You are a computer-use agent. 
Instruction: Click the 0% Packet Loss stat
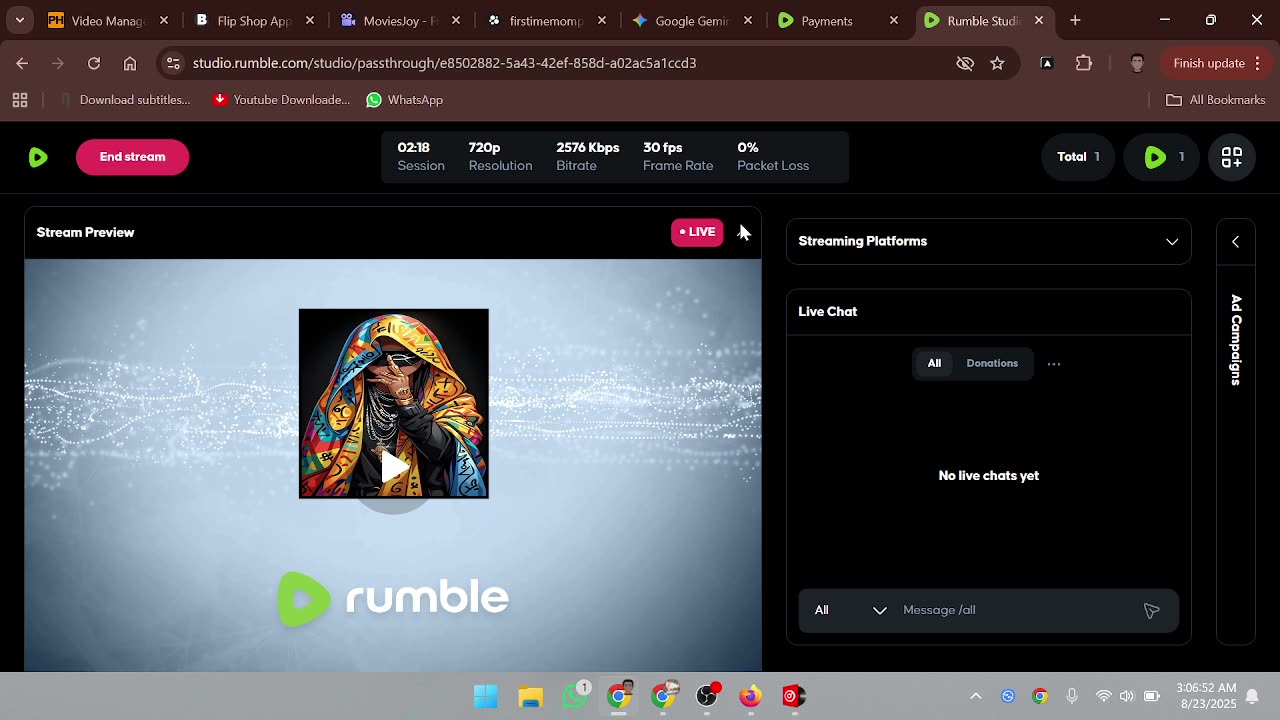coord(773,157)
